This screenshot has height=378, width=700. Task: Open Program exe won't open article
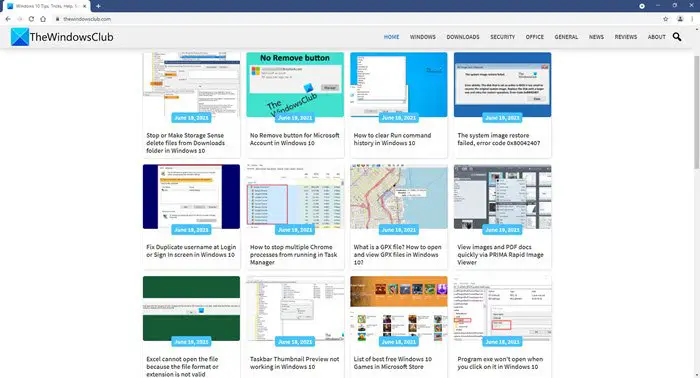[500, 363]
